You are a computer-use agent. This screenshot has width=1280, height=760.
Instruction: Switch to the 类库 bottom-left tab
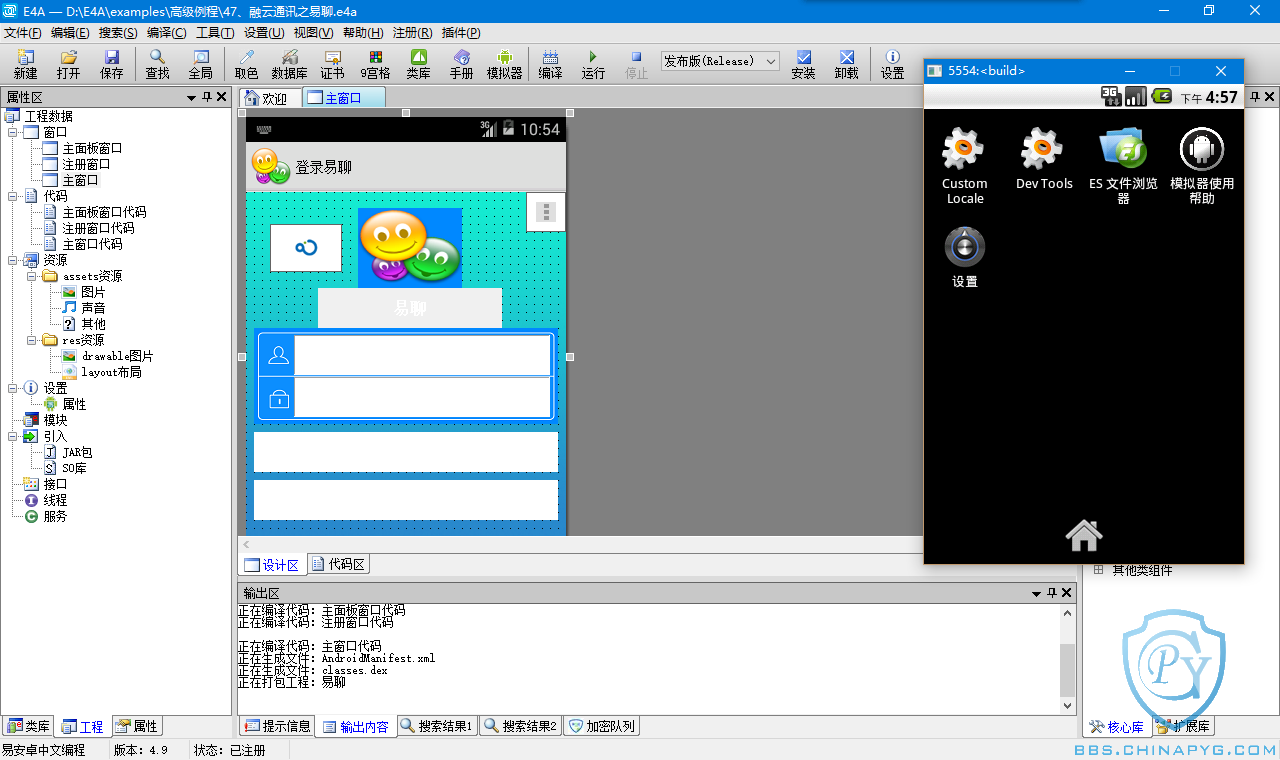click(28, 726)
